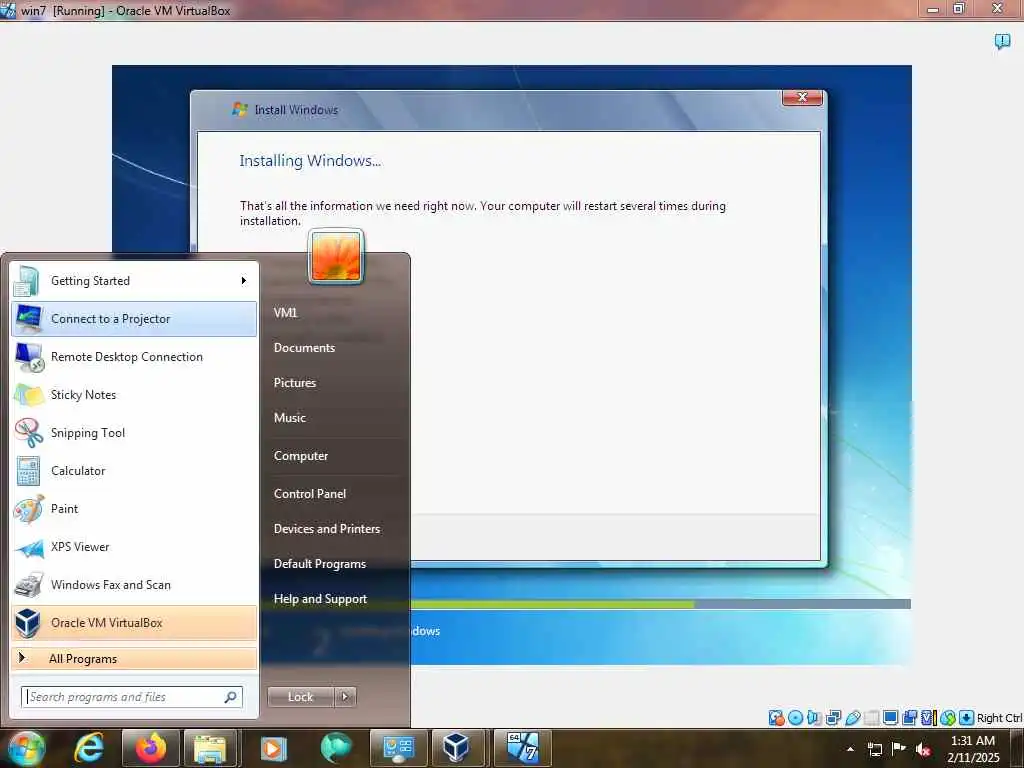Open the VM1 user folder link
Image resolution: width=1024 pixels, height=768 pixels.
(x=285, y=313)
